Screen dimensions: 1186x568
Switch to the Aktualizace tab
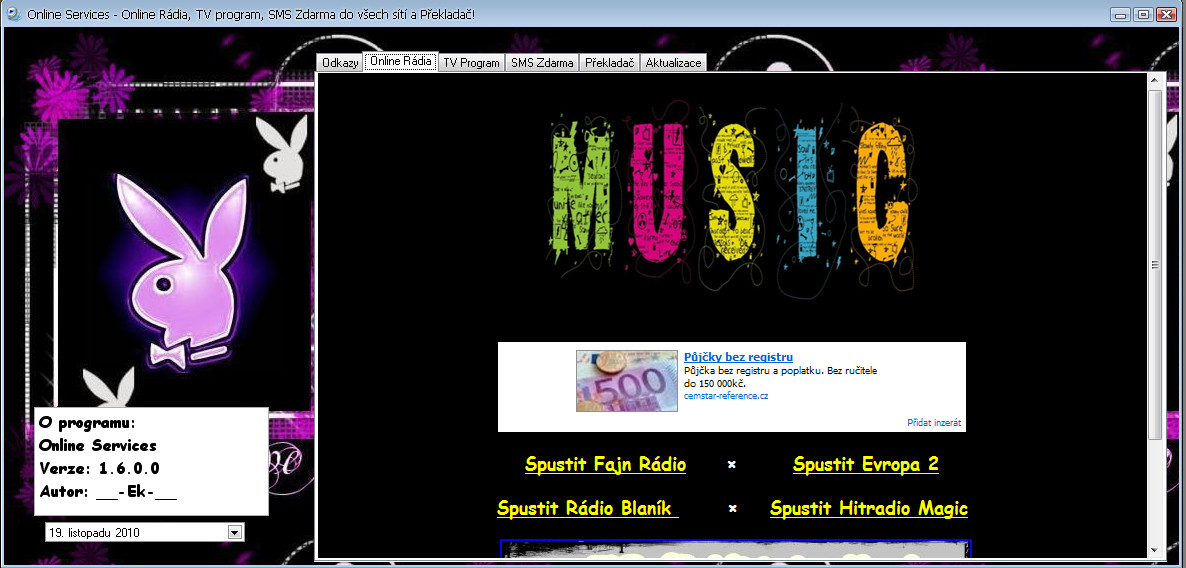pos(673,63)
